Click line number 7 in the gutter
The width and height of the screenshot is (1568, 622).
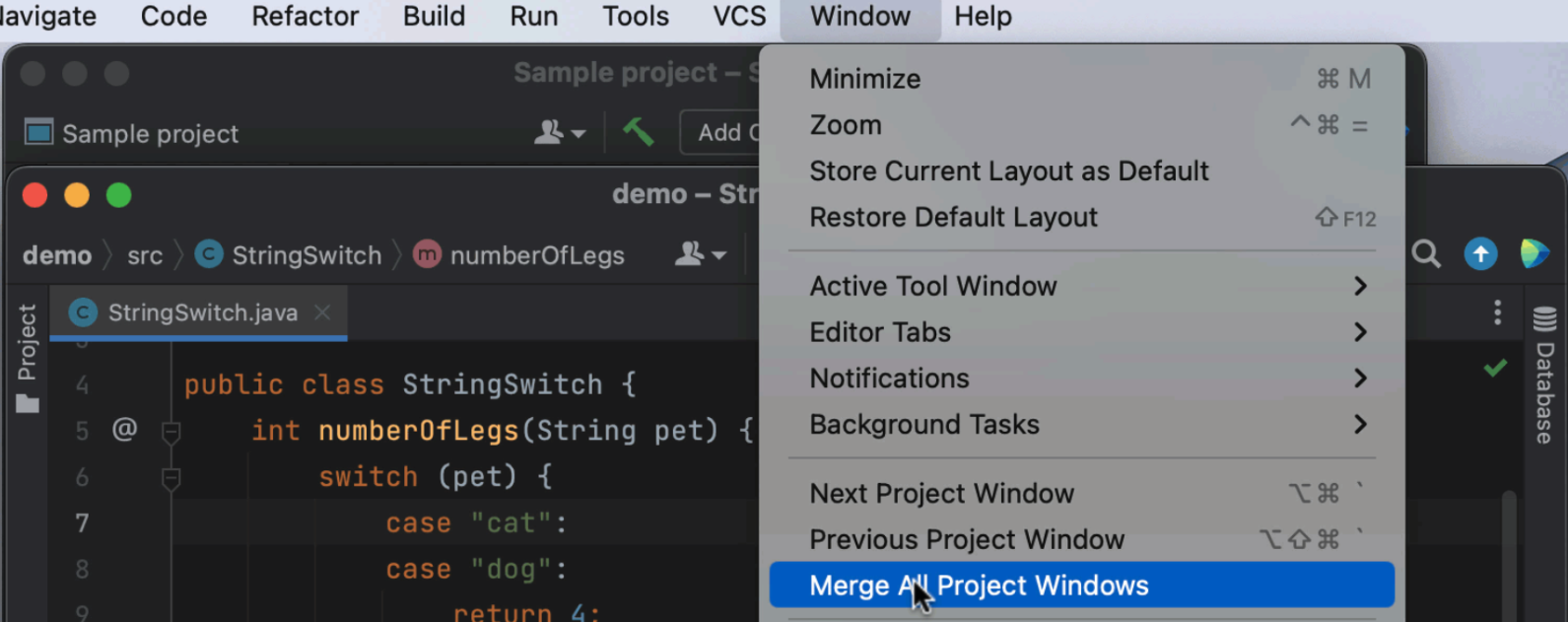click(82, 522)
